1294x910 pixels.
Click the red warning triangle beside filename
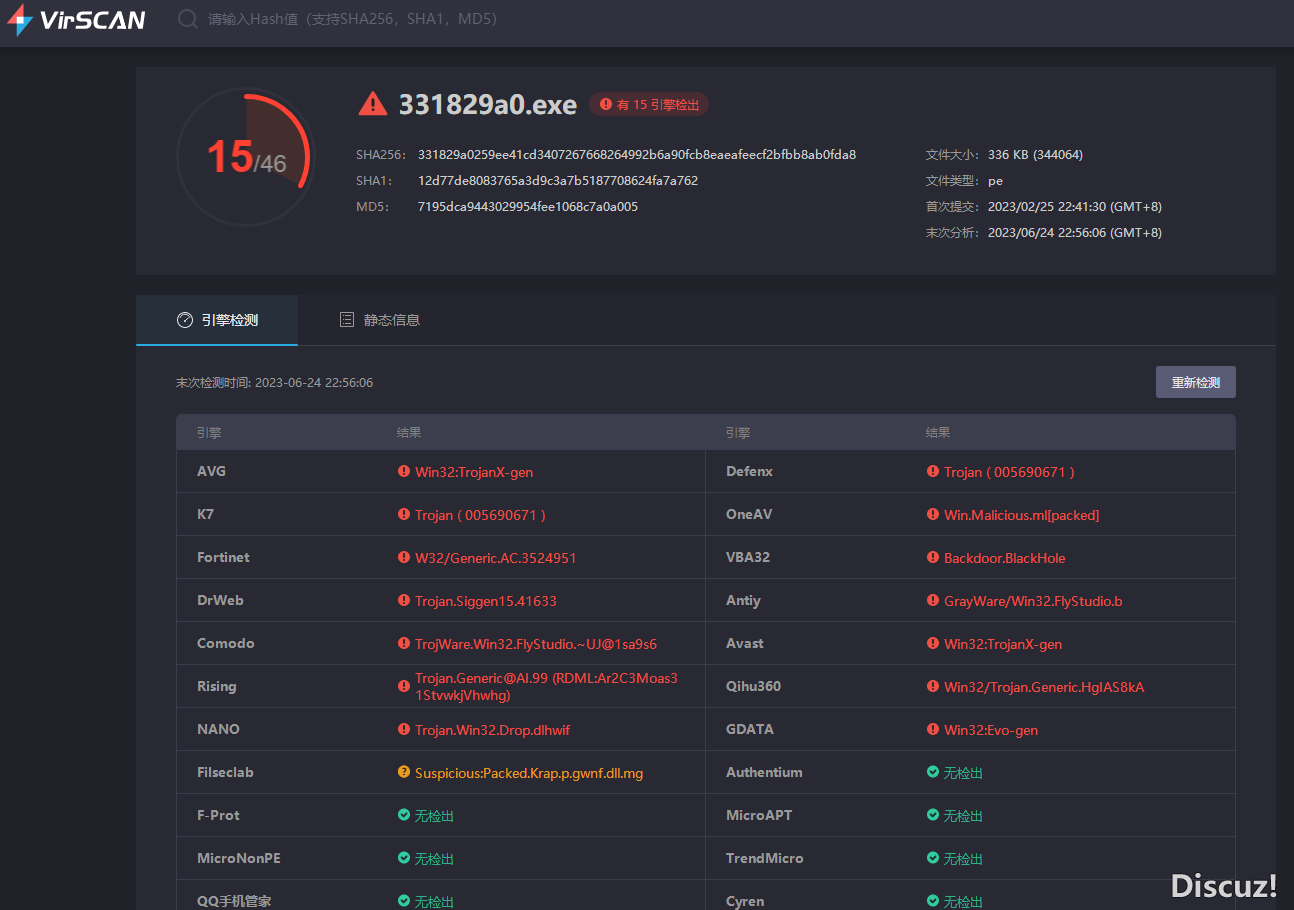point(372,104)
